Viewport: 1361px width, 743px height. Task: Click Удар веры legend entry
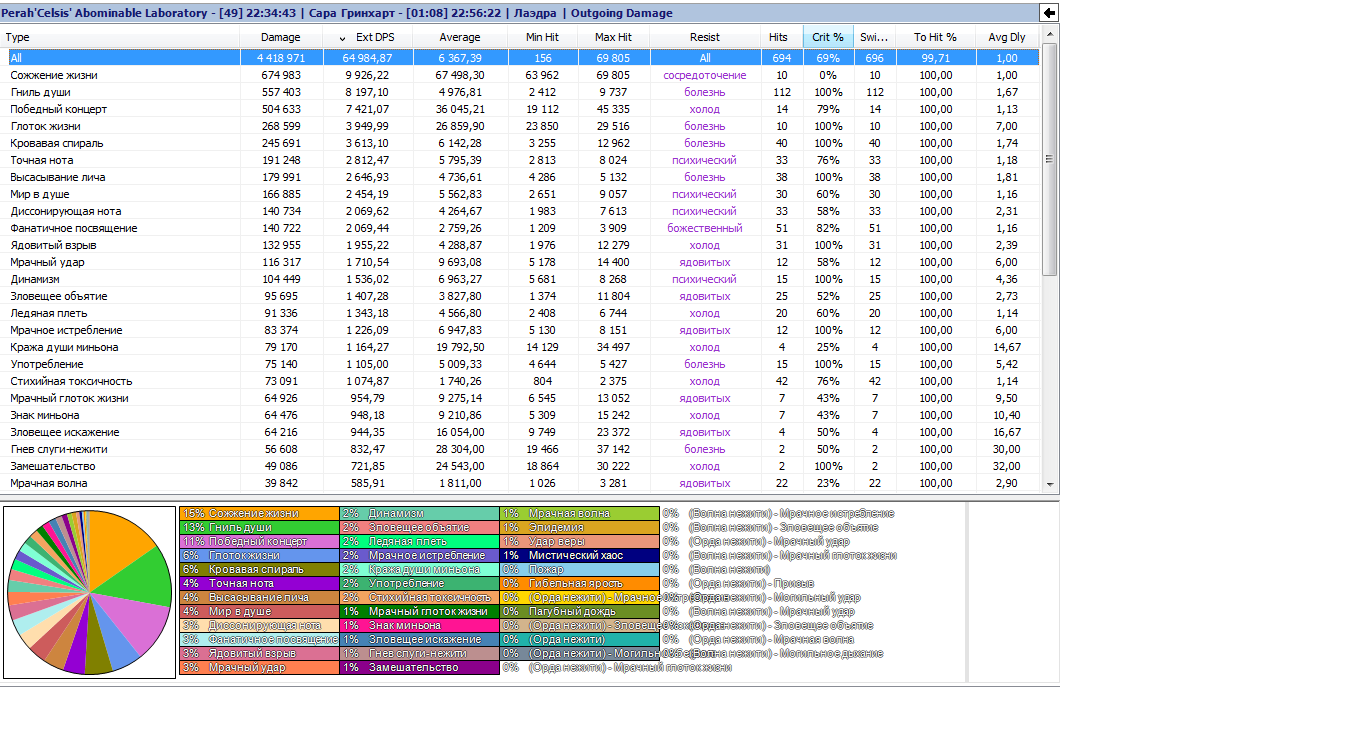579,541
